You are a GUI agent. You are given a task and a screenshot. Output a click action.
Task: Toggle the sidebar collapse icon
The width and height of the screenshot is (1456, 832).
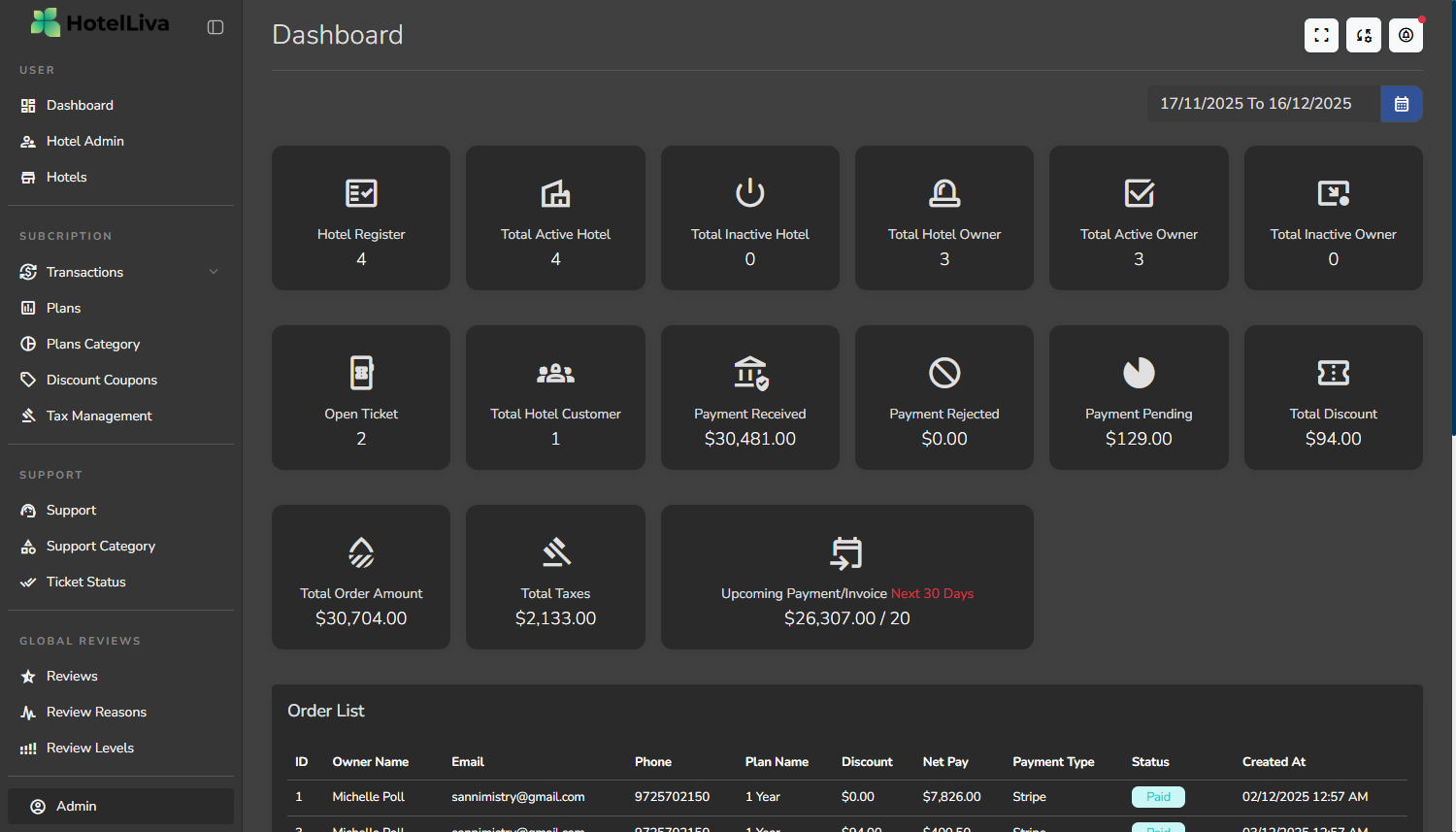(215, 27)
